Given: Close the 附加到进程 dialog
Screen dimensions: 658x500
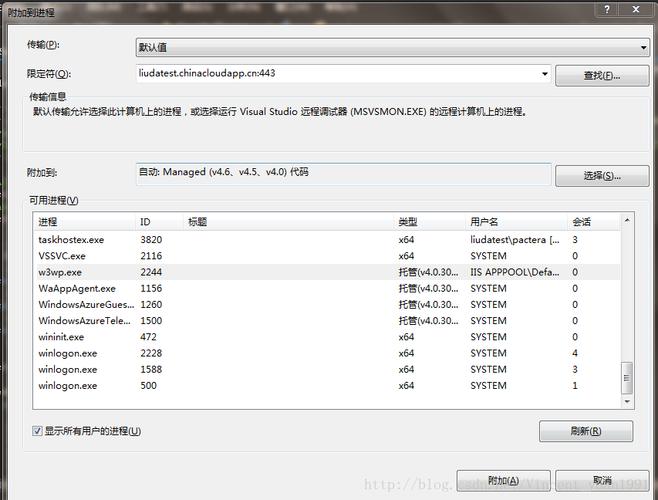Looking at the screenshot, I should pyautogui.click(x=636, y=9).
